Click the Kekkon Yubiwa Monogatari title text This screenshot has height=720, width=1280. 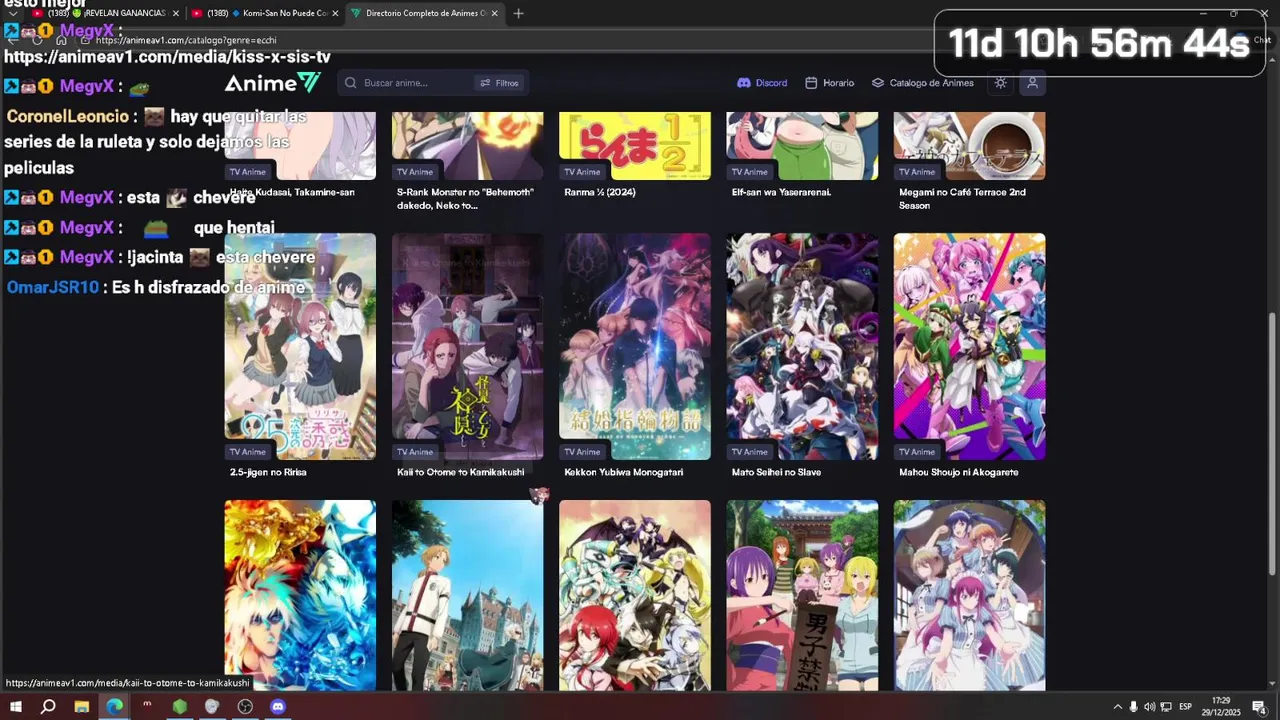click(624, 472)
